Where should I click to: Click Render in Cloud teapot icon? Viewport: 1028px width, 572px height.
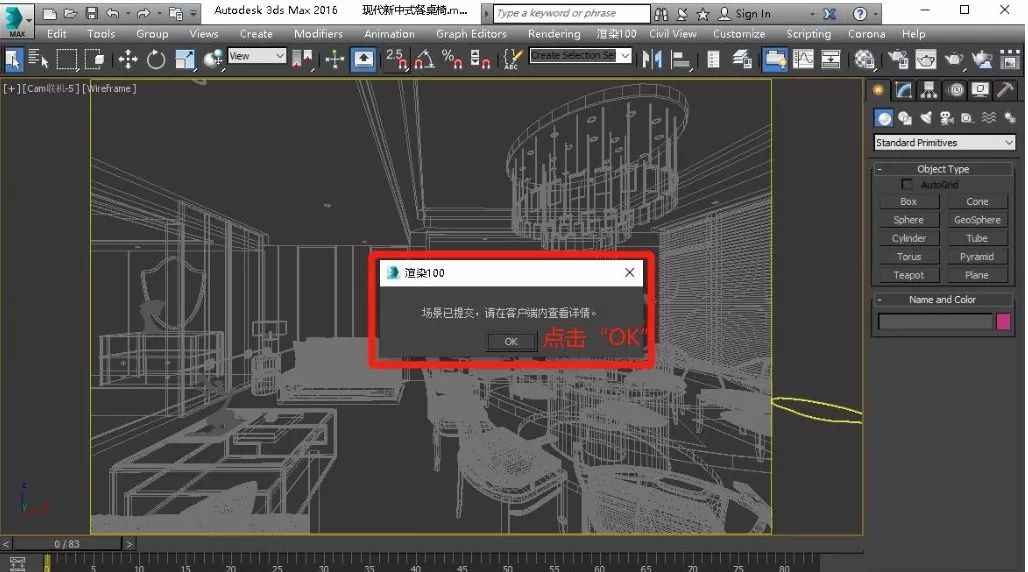pos(982,60)
